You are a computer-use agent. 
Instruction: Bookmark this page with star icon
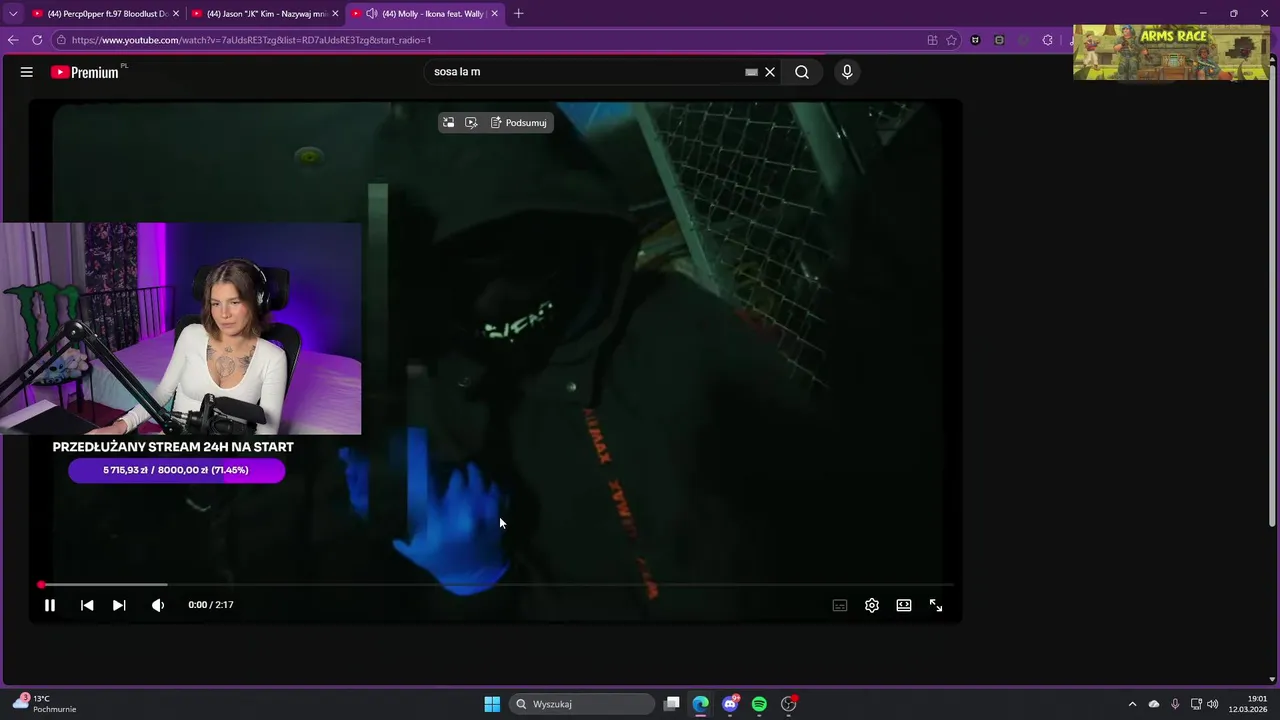[951, 40]
